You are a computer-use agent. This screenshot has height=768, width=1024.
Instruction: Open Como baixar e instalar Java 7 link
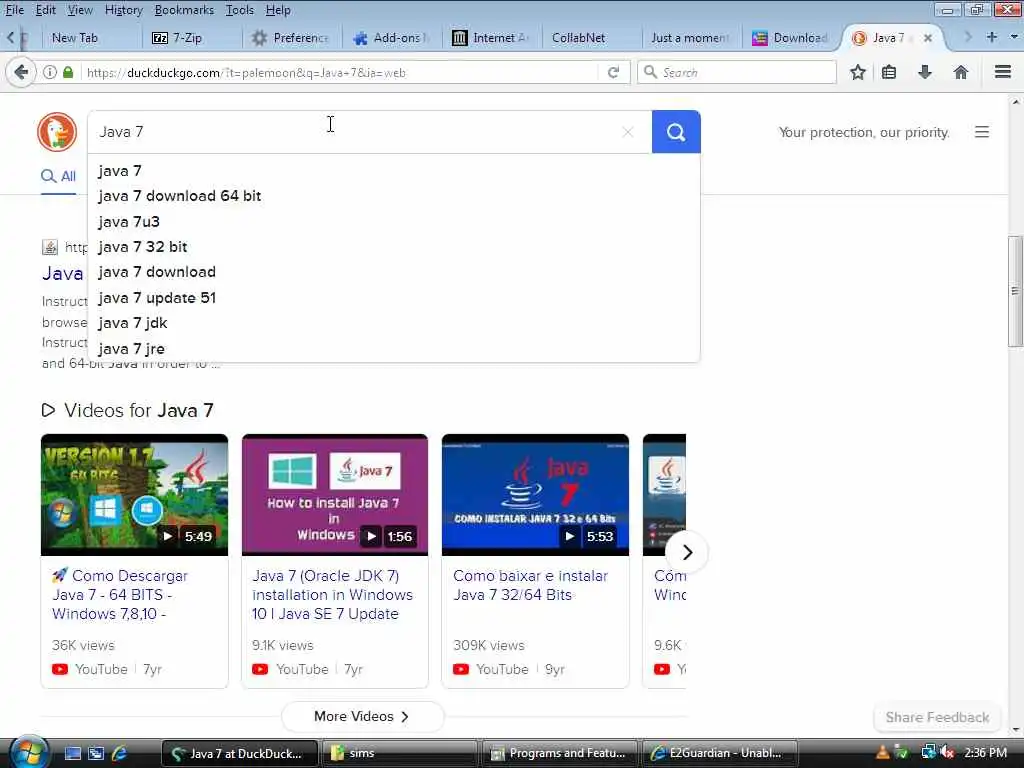[x=530, y=585]
